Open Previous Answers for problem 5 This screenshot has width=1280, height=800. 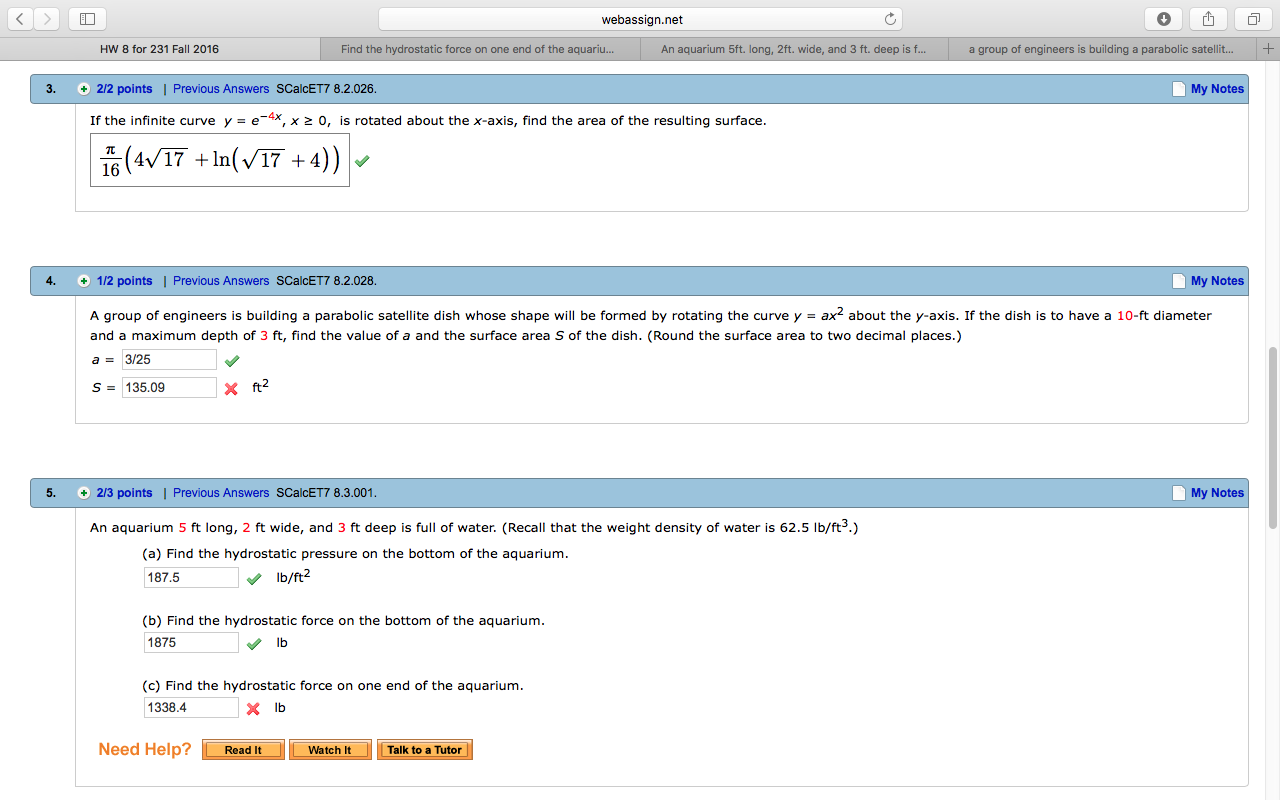point(221,493)
